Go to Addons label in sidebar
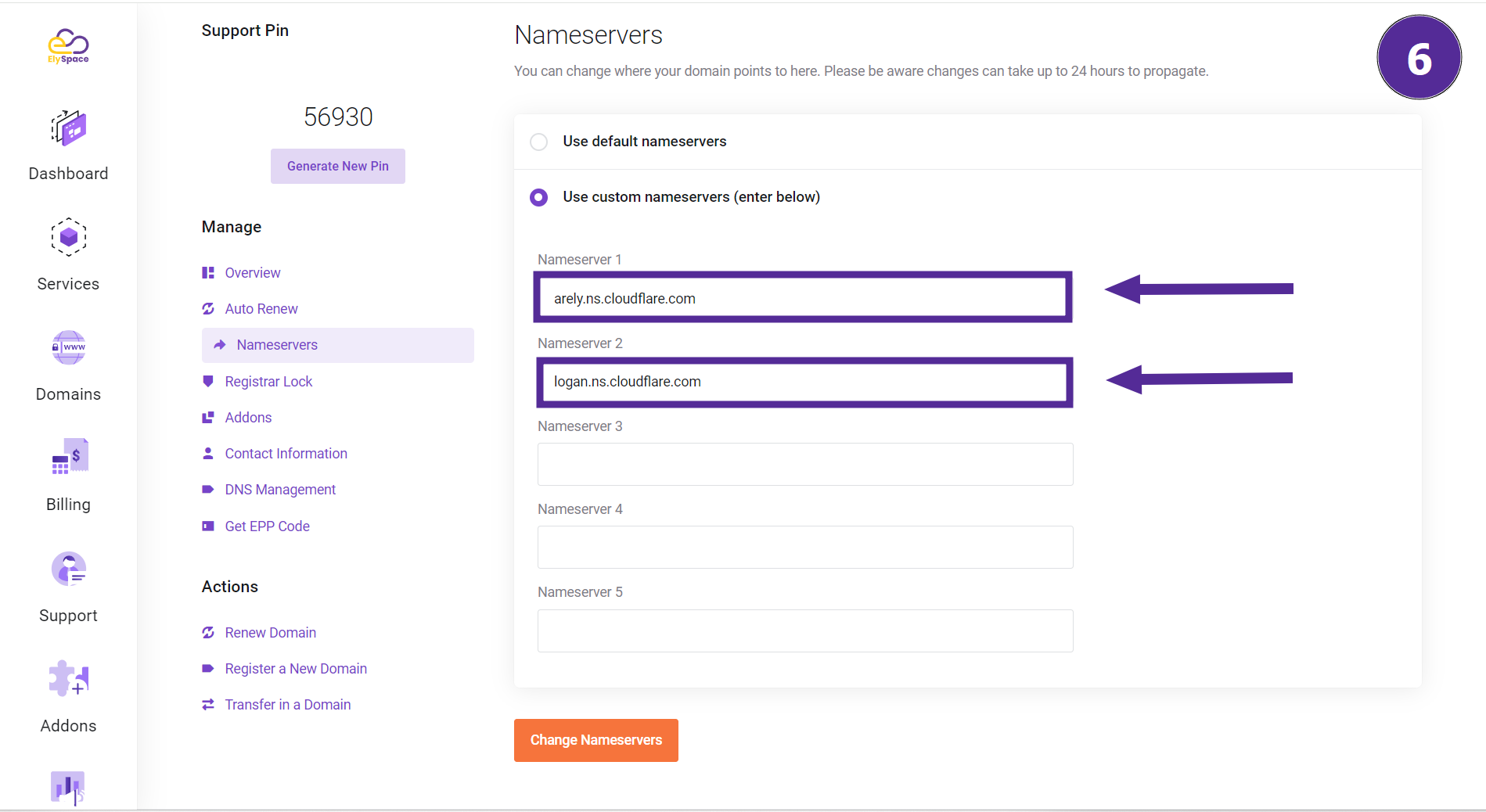 tap(69, 726)
